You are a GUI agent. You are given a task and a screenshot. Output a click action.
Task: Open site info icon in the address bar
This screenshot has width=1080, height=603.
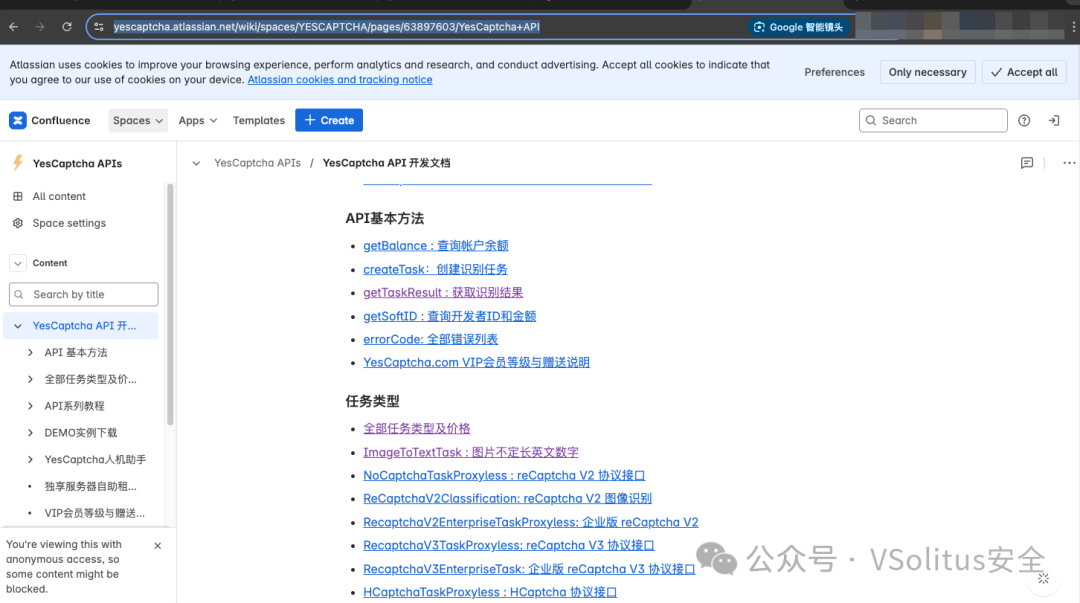99,27
